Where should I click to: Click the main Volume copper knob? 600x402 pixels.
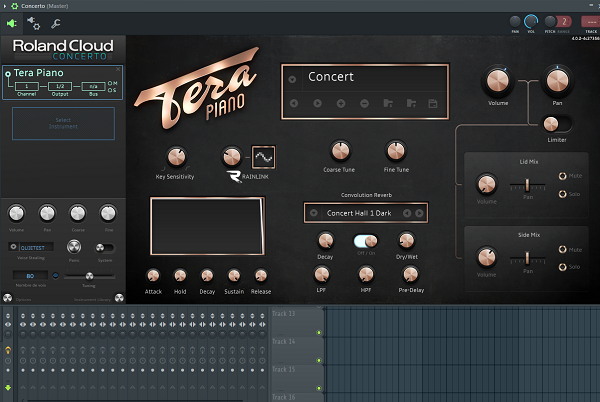click(497, 81)
